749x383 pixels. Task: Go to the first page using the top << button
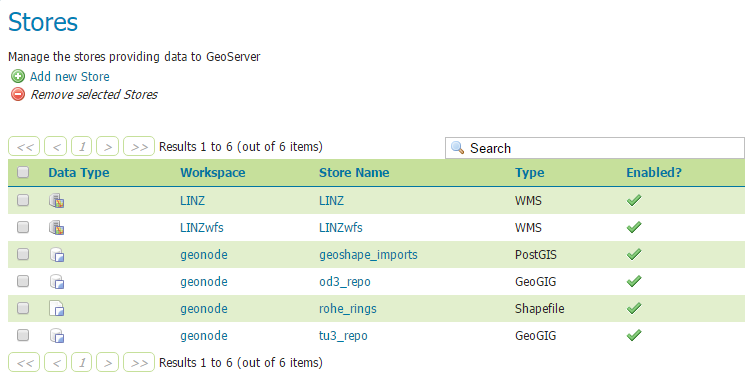24,147
